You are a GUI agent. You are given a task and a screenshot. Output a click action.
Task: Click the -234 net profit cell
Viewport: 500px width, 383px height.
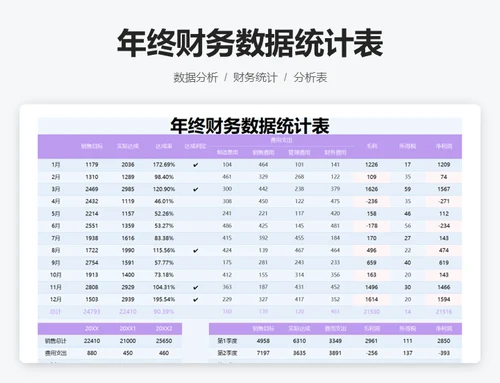[444, 226]
